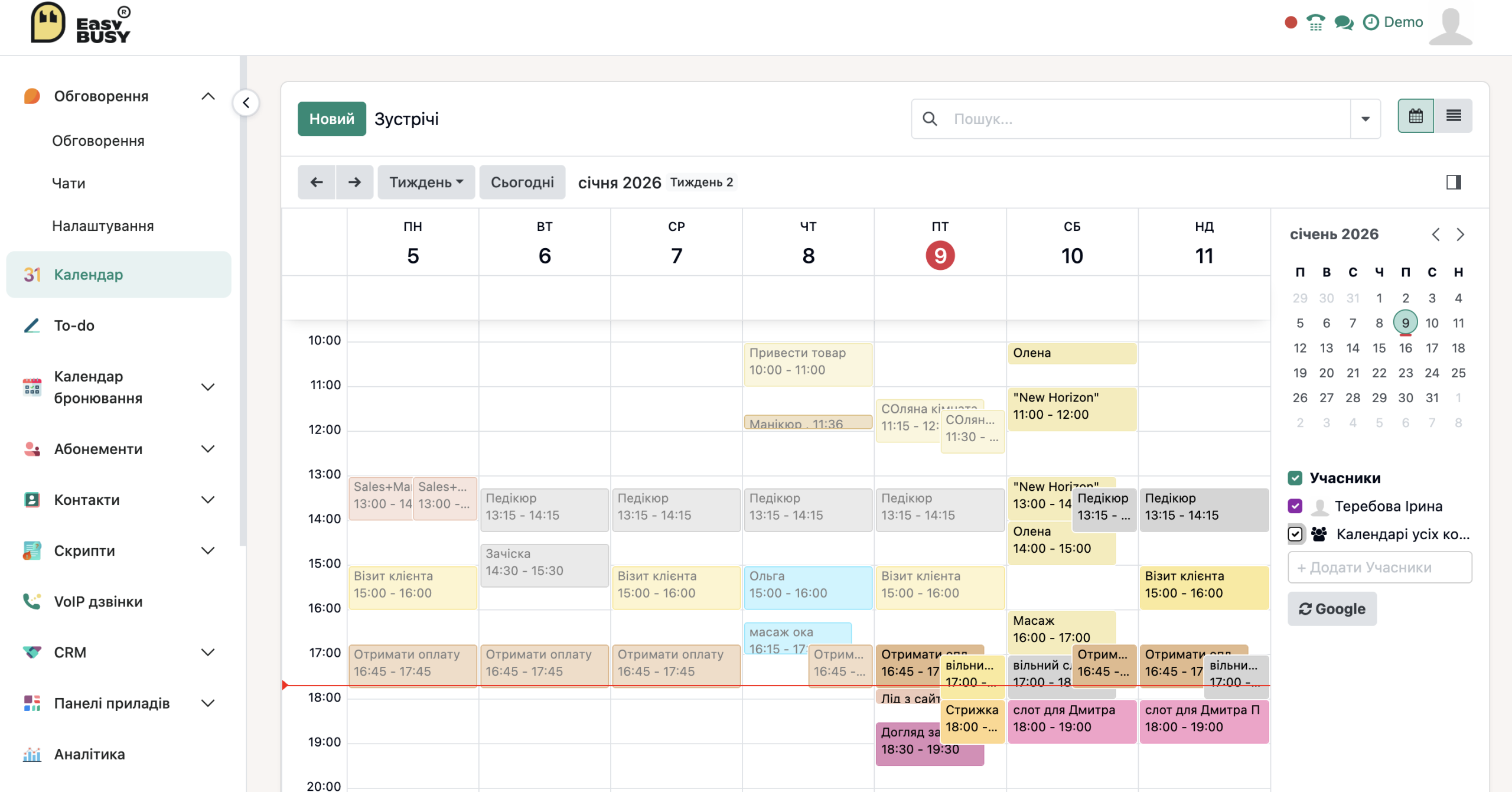Switch to calendar grid view icon
The width and height of the screenshot is (1512, 792).
coord(1415,116)
